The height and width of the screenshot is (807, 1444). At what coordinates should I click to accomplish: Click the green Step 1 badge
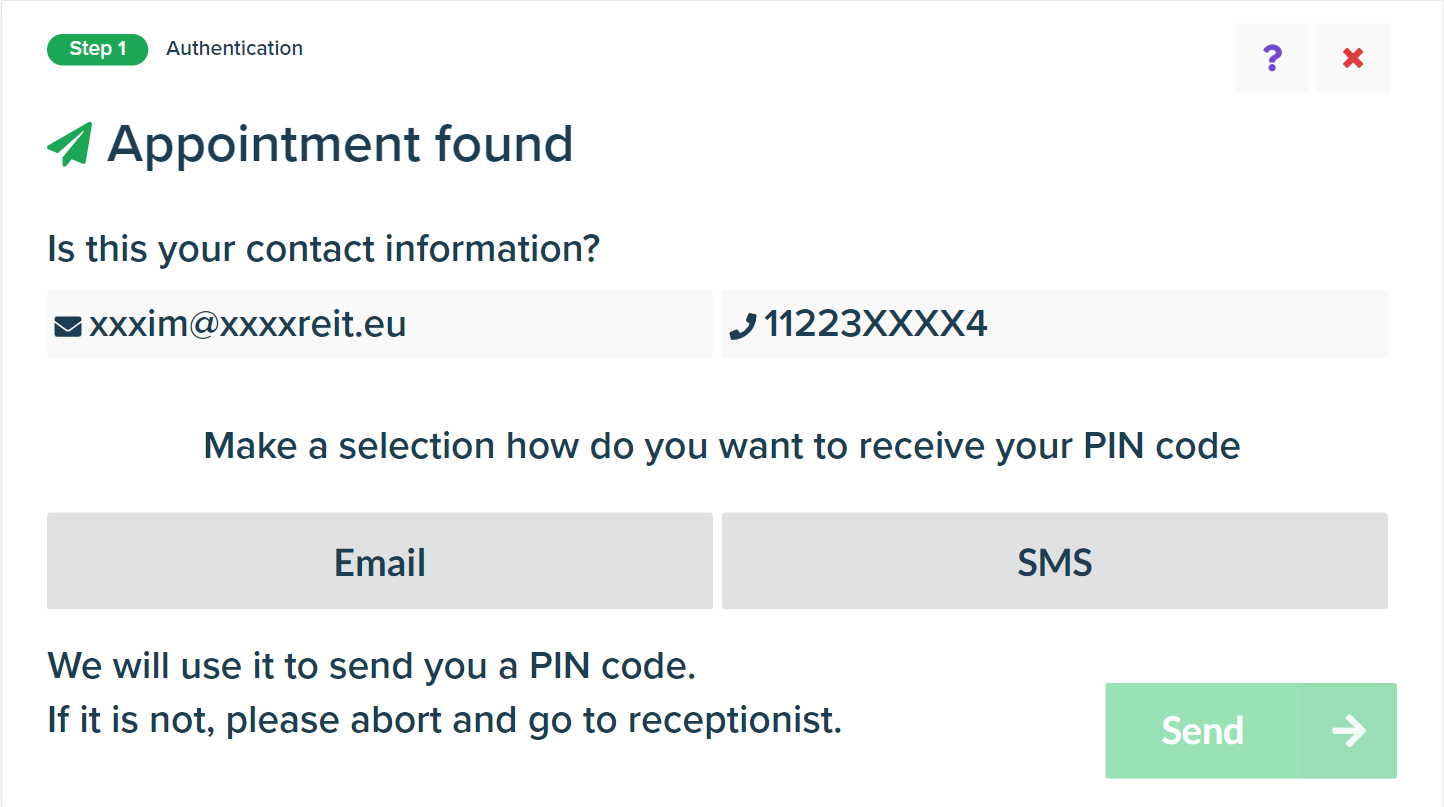tap(97, 49)
